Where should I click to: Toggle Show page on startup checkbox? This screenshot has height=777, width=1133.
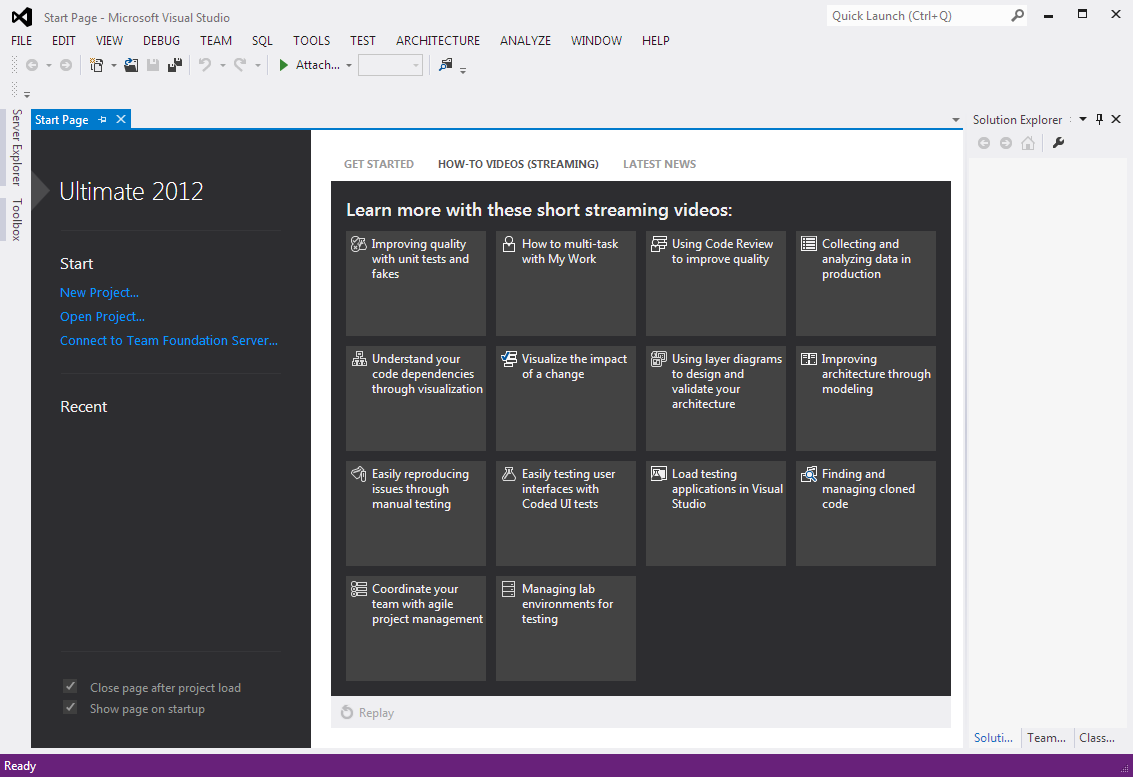click(x=70, y=708)
